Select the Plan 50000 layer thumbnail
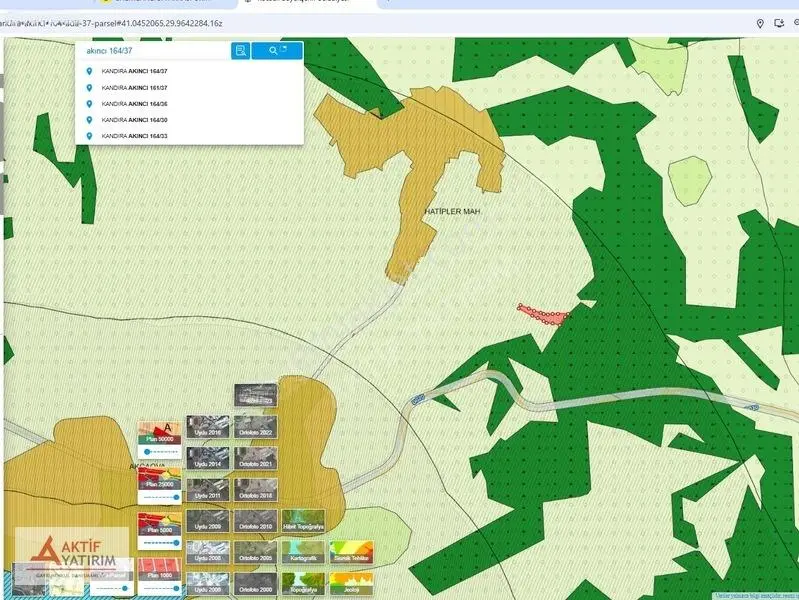The height and width of the screenshot is (600, 799). tap(159, 432)
